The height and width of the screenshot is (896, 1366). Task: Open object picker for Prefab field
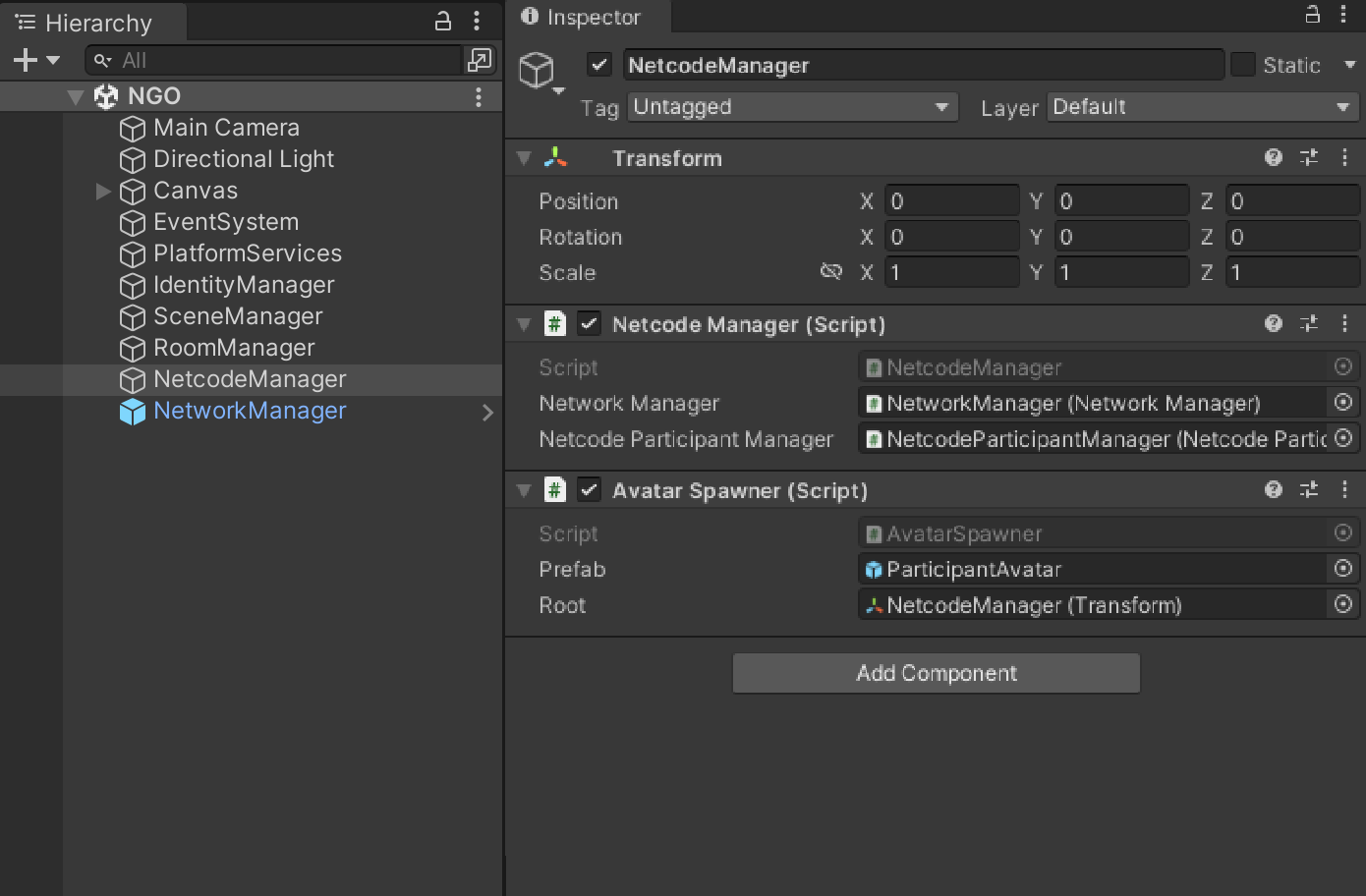point(1343,569)
